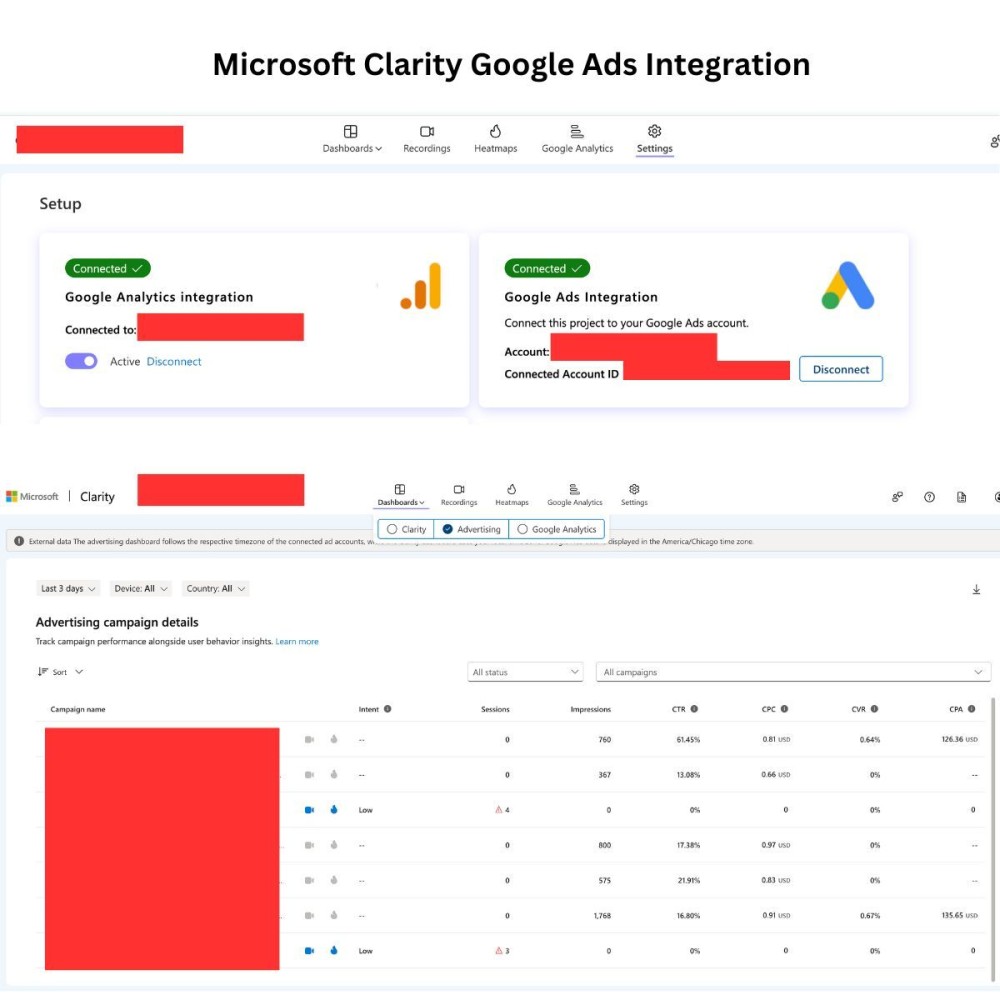Open the document icon in the dashboard header
This screenshot has width=1000, height=1000.
(961, 497)
